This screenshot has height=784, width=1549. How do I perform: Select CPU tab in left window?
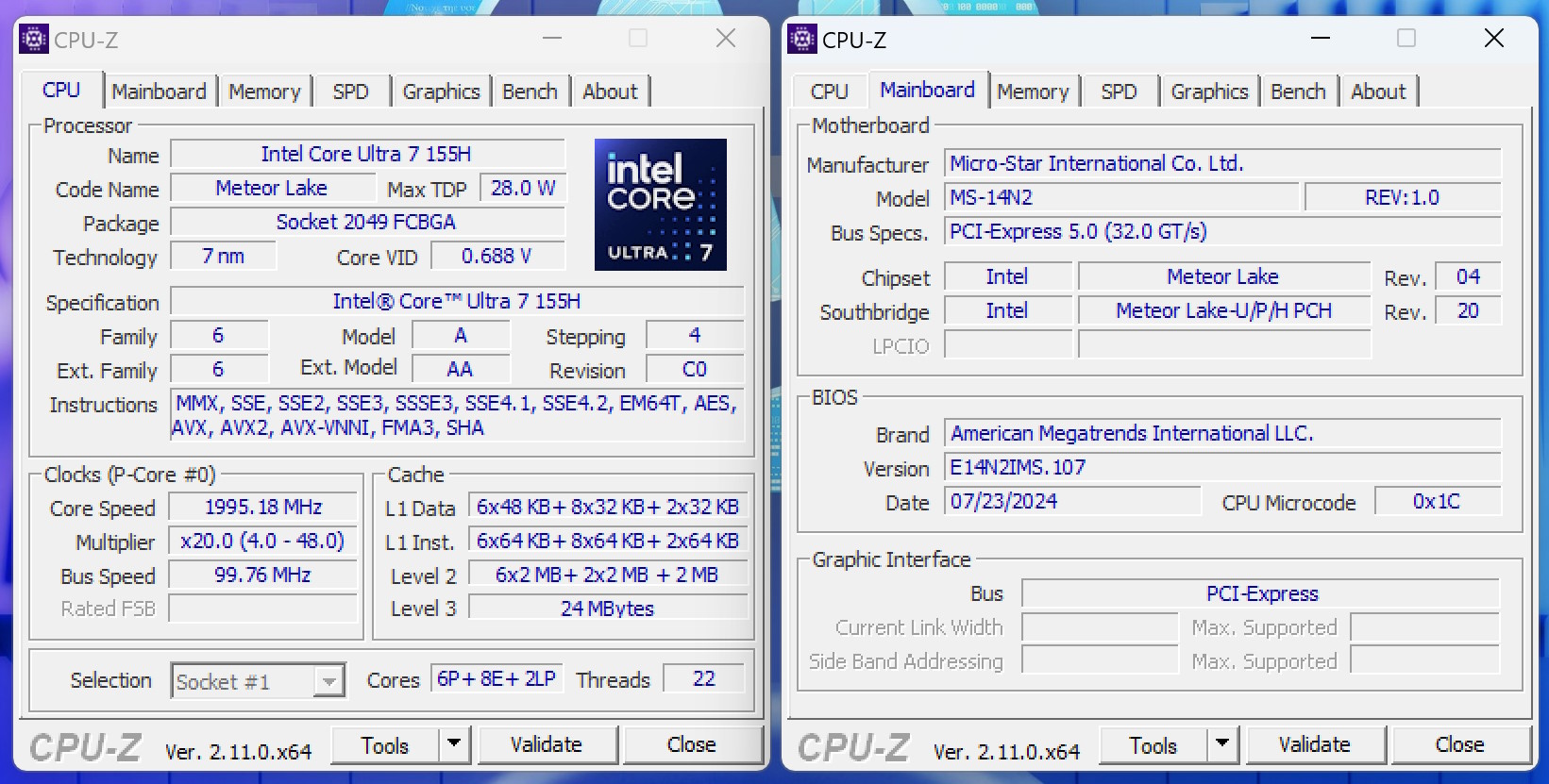(61, 90)
